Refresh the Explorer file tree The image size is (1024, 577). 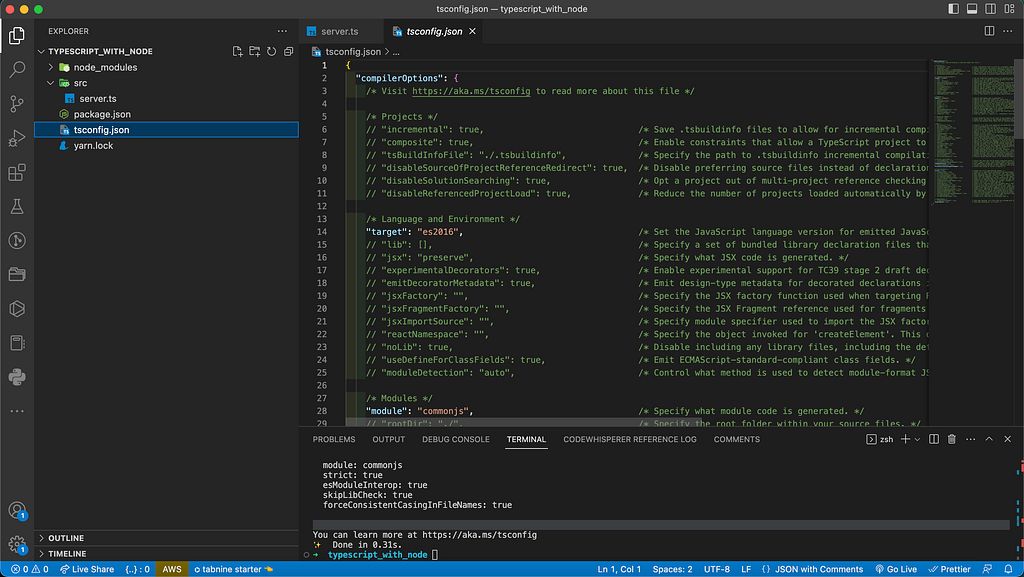tap(272, 52)
